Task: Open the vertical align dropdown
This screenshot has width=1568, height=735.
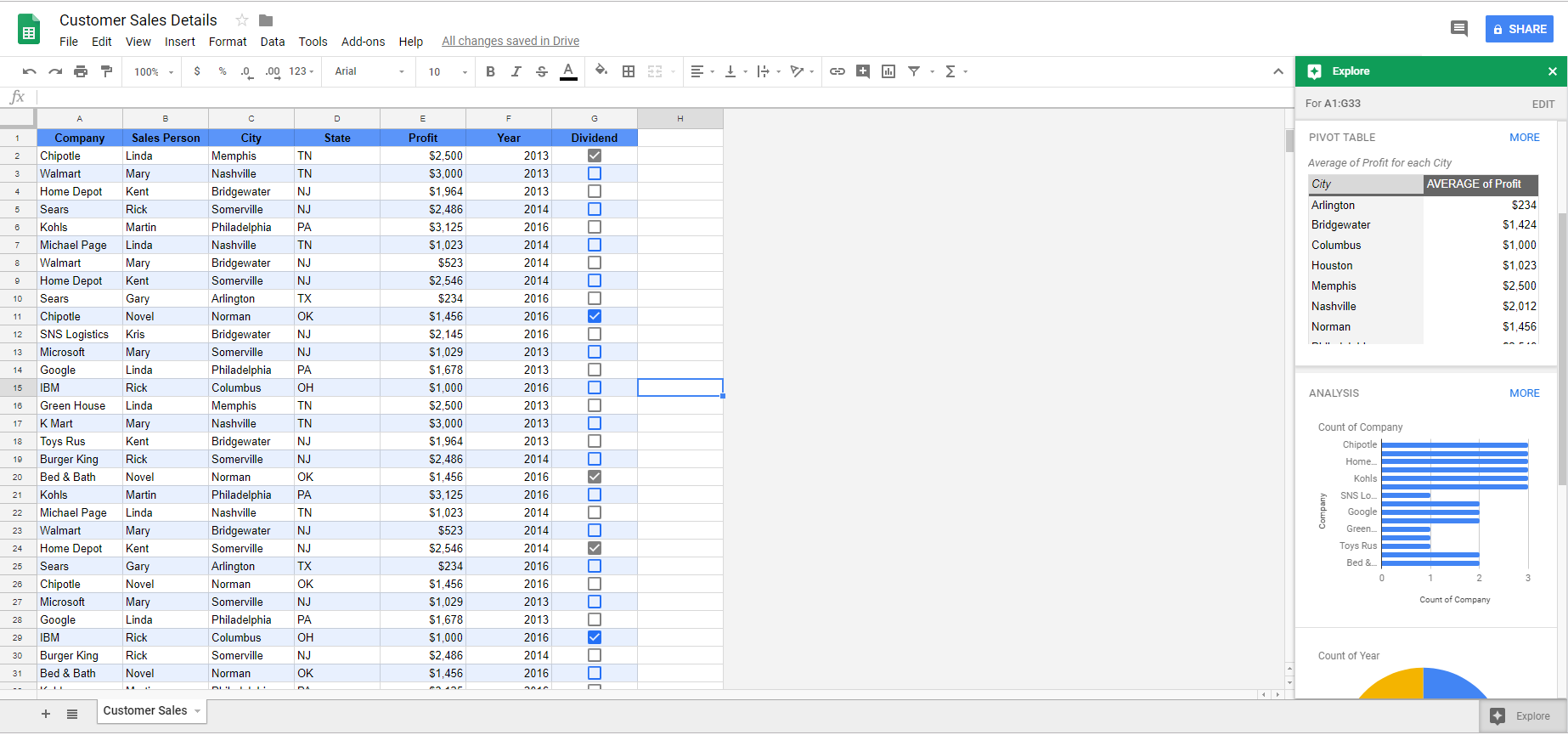Action: 736,71
